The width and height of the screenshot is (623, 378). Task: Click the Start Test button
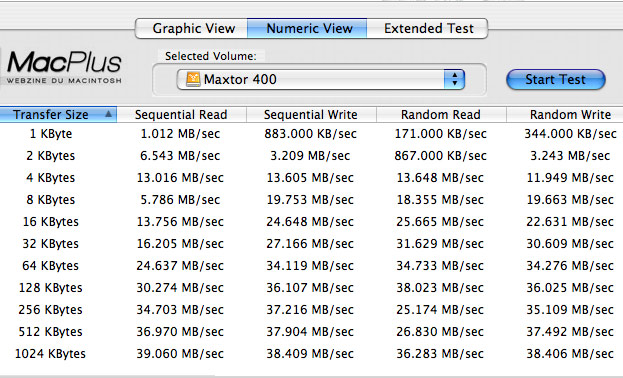pyautogui.click(x=555, y=79)
